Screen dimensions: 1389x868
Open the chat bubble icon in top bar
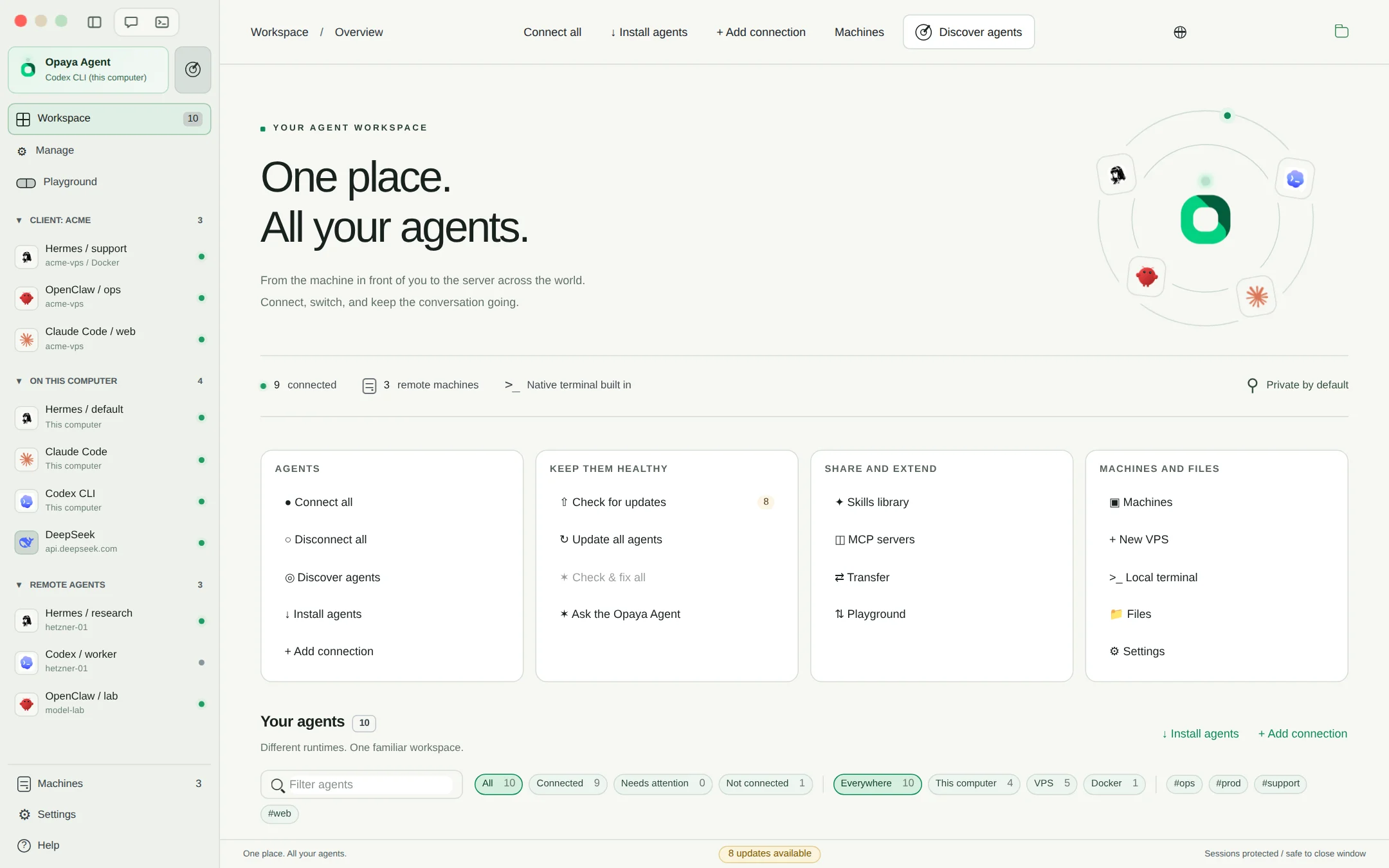131,23
